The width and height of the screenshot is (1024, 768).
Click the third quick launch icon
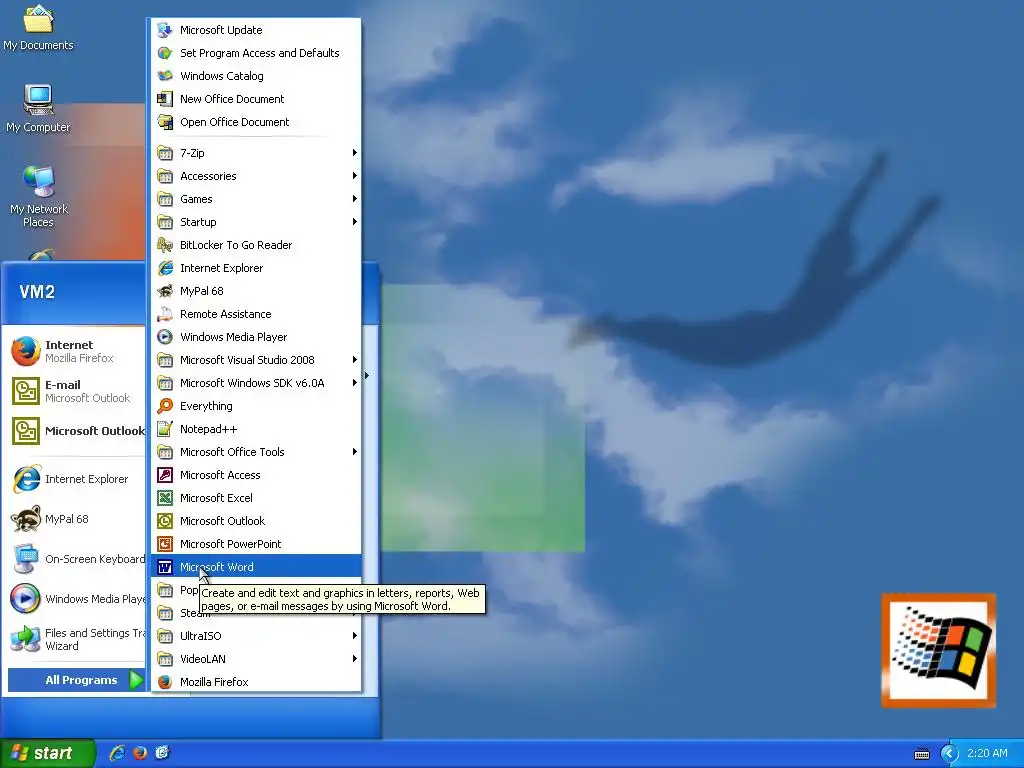pyautogui.click(x=162, y=753)
